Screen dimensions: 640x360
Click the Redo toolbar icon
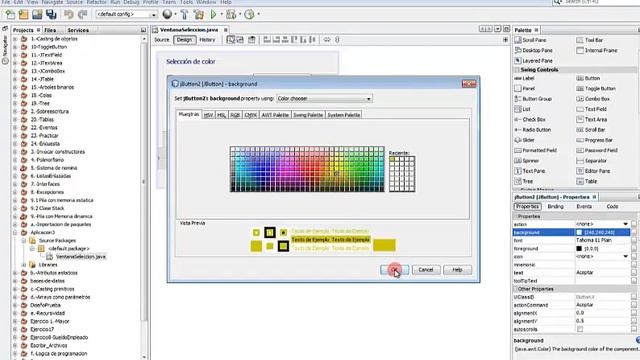point(82,15)
